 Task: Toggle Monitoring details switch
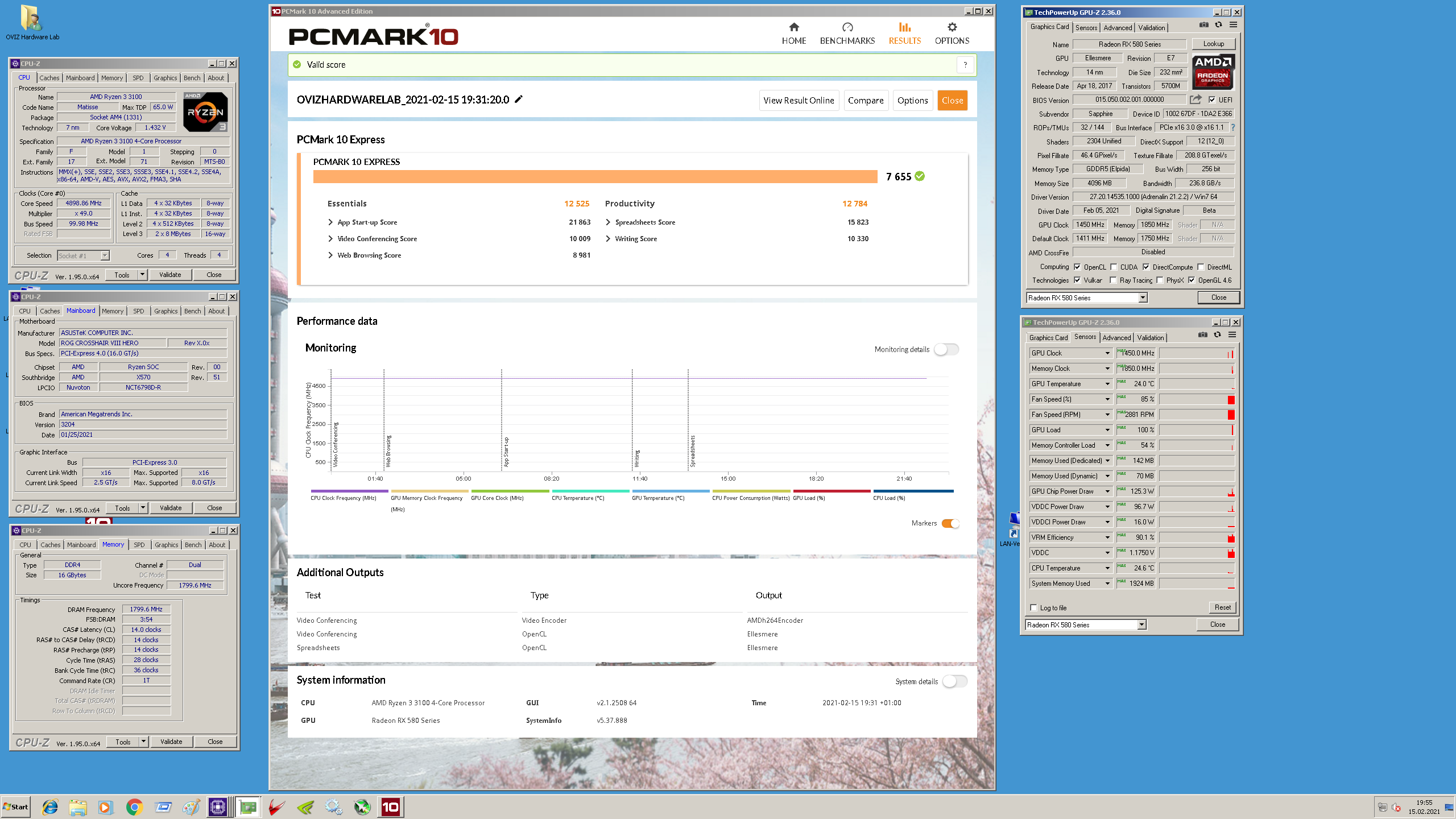click(946, 350)
